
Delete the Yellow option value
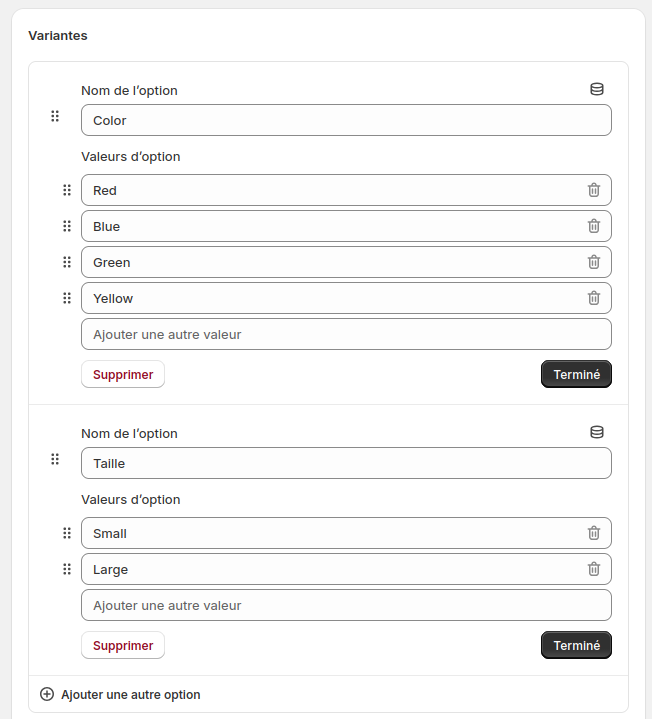point(594,298)
